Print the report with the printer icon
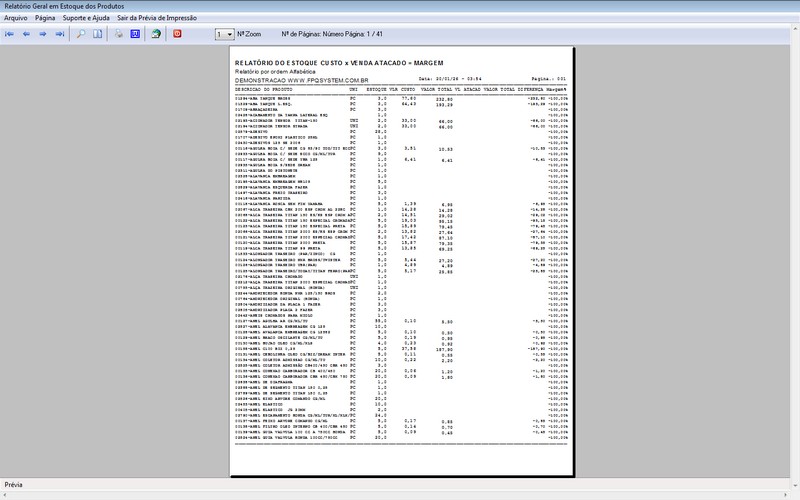 point(118,34)
